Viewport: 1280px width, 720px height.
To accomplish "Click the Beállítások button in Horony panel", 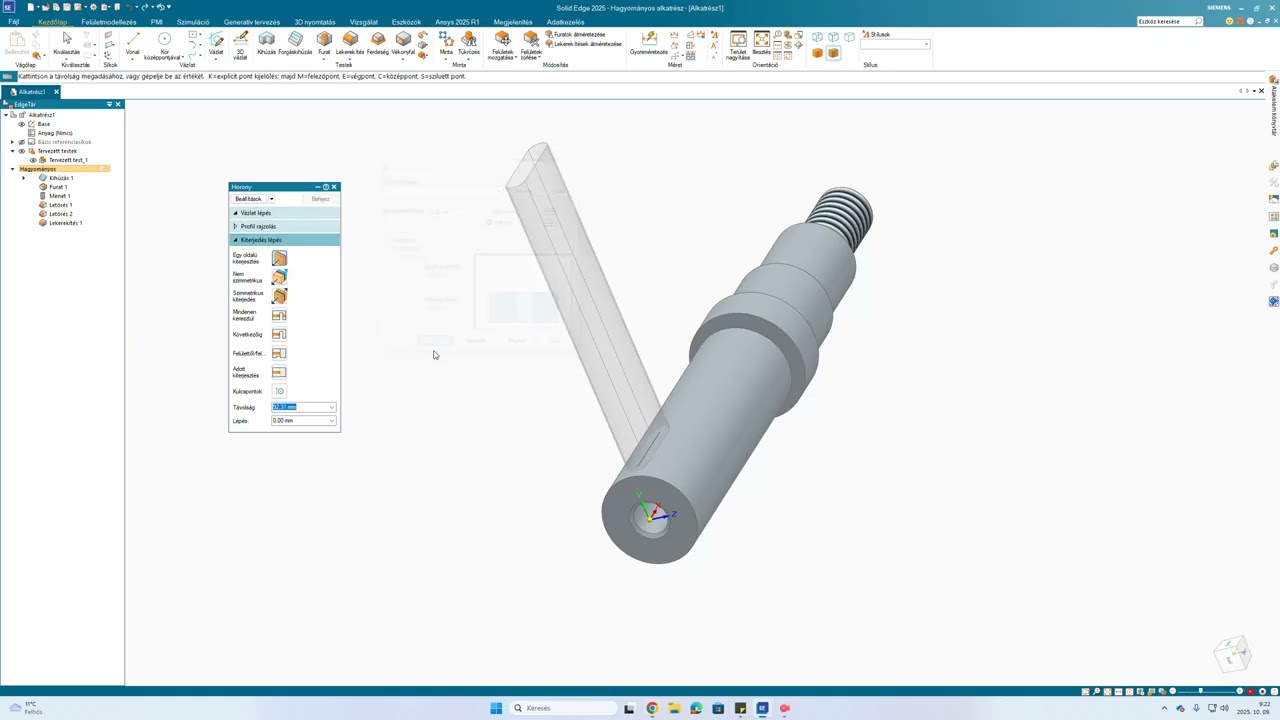I will coord(248,199).
